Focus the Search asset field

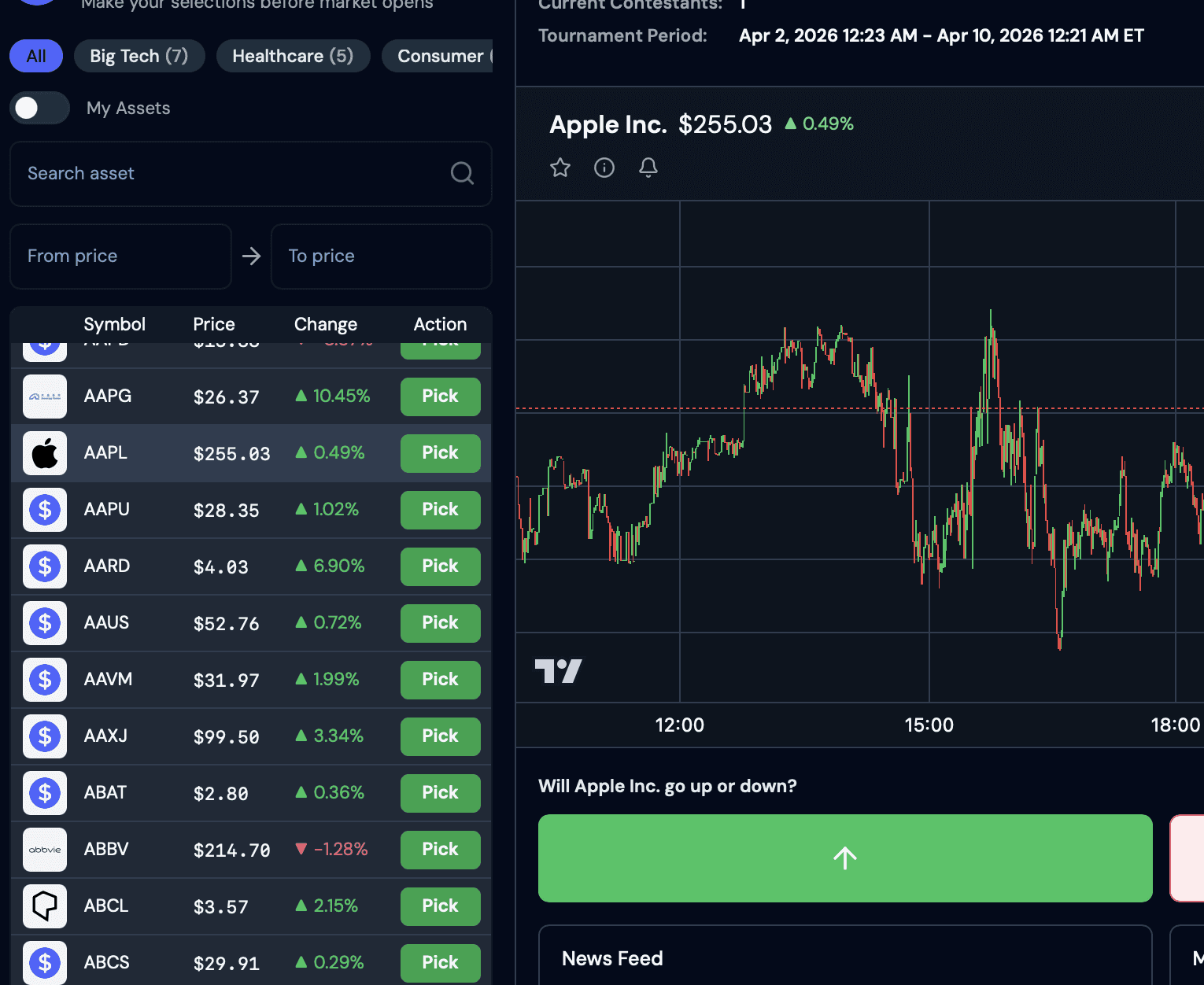pos(251,174)
